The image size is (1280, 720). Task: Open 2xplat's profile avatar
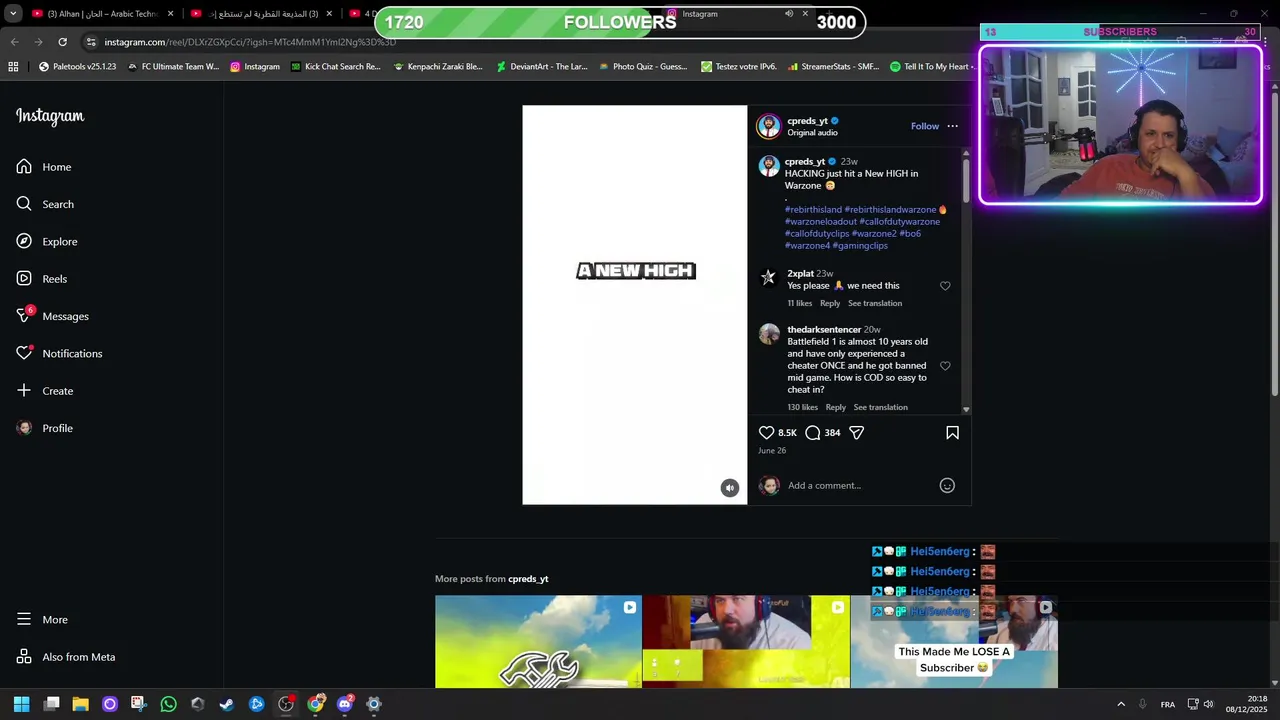click(x=768, y=278)
